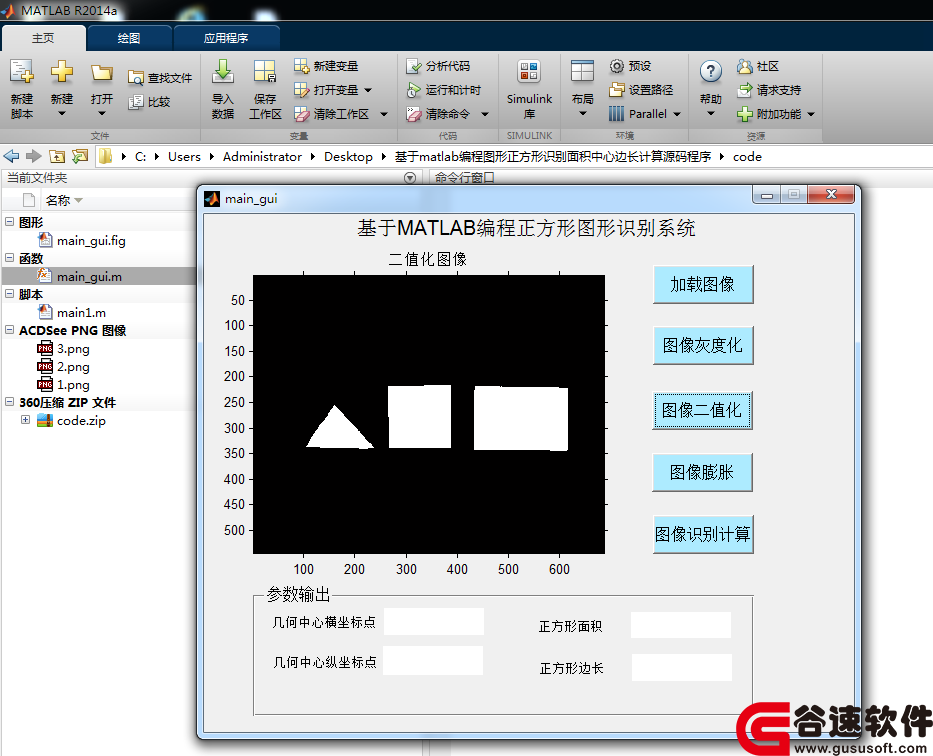The width and height of the screenshot is (933, 756).
Task: Click the forward navigation arrow
Action: (33, 156)
